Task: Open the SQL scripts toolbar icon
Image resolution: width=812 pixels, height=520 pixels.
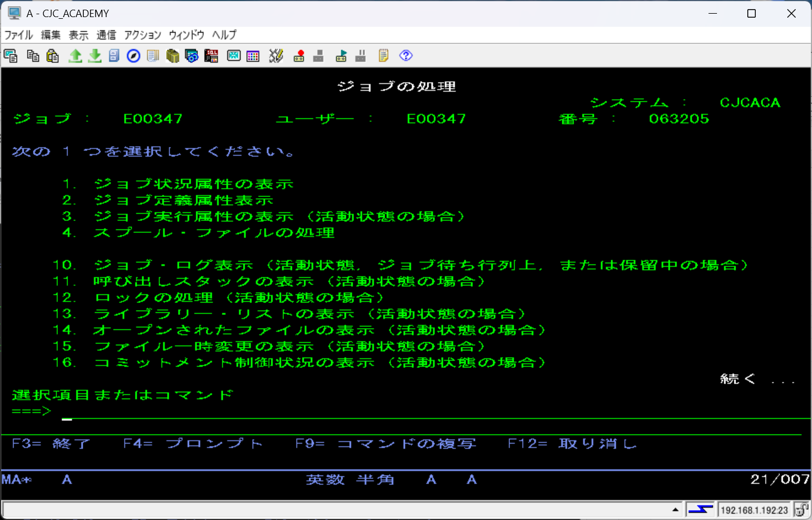Action: pos(211,55)
